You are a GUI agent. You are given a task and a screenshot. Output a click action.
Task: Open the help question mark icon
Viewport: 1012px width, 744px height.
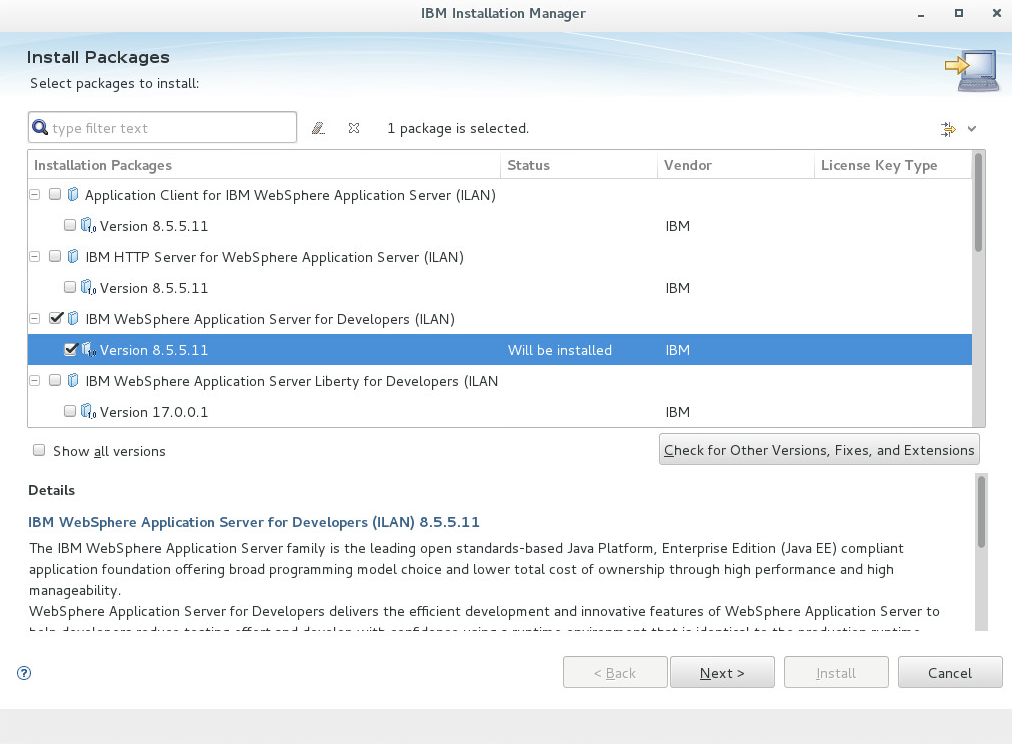pyautogui.click(x=24, y=673)
